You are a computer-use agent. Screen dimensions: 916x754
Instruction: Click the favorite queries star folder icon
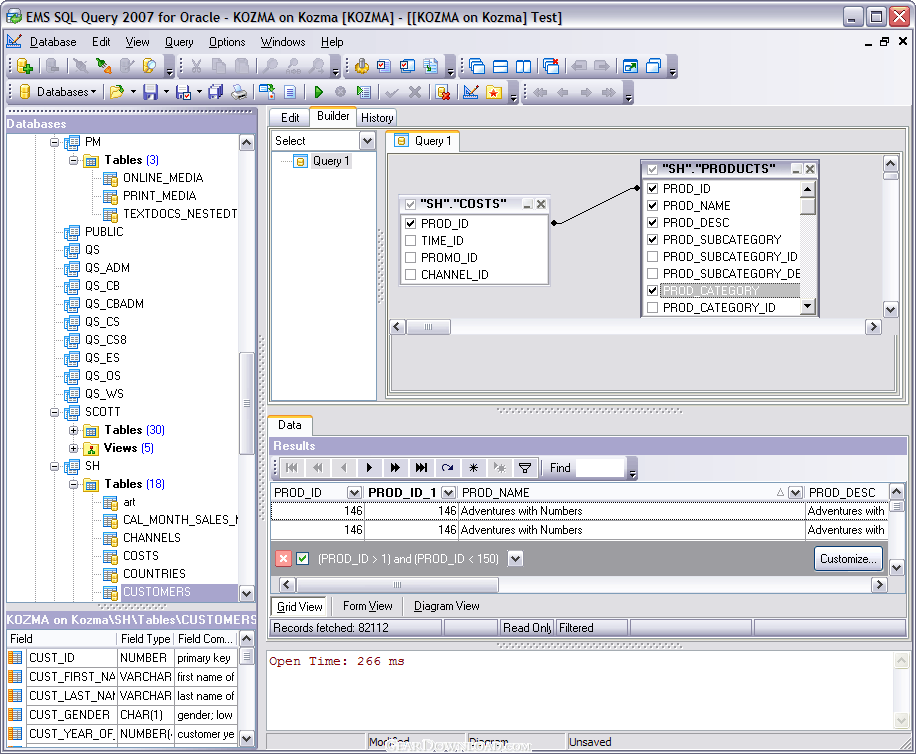[x=494, y=92]
